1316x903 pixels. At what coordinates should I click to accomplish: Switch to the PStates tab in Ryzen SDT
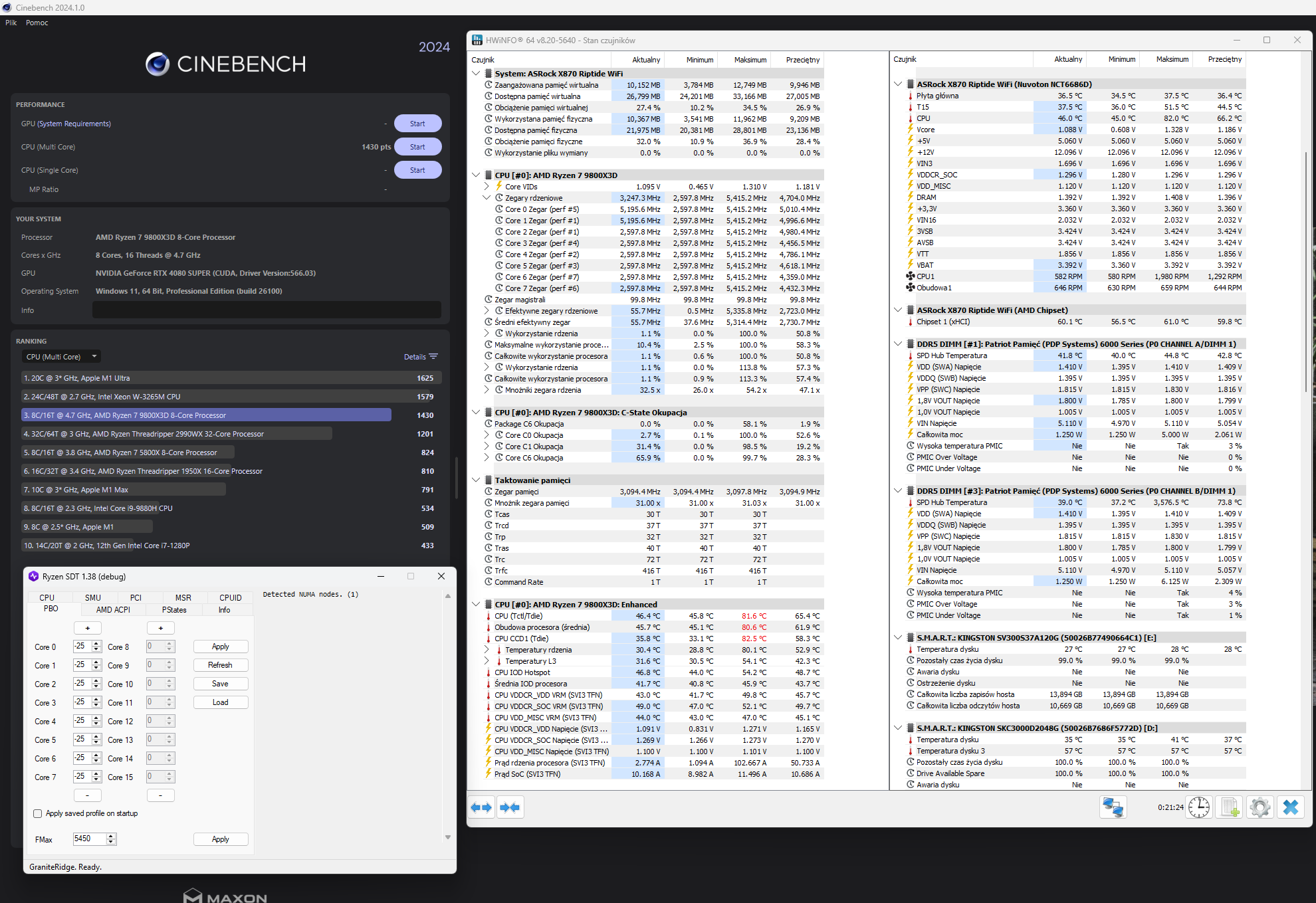[x=174, y=609]
